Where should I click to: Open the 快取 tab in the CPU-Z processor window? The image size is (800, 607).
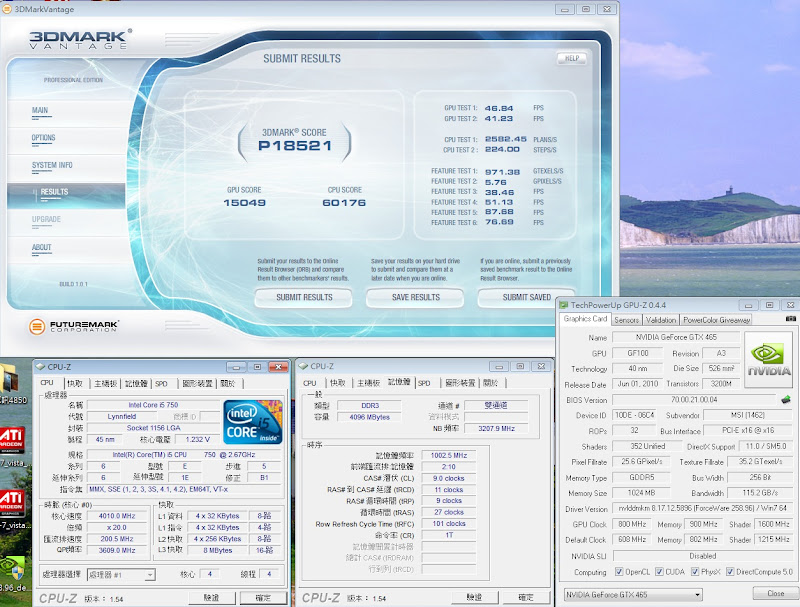pyautogui.click(x=75, y=383)
